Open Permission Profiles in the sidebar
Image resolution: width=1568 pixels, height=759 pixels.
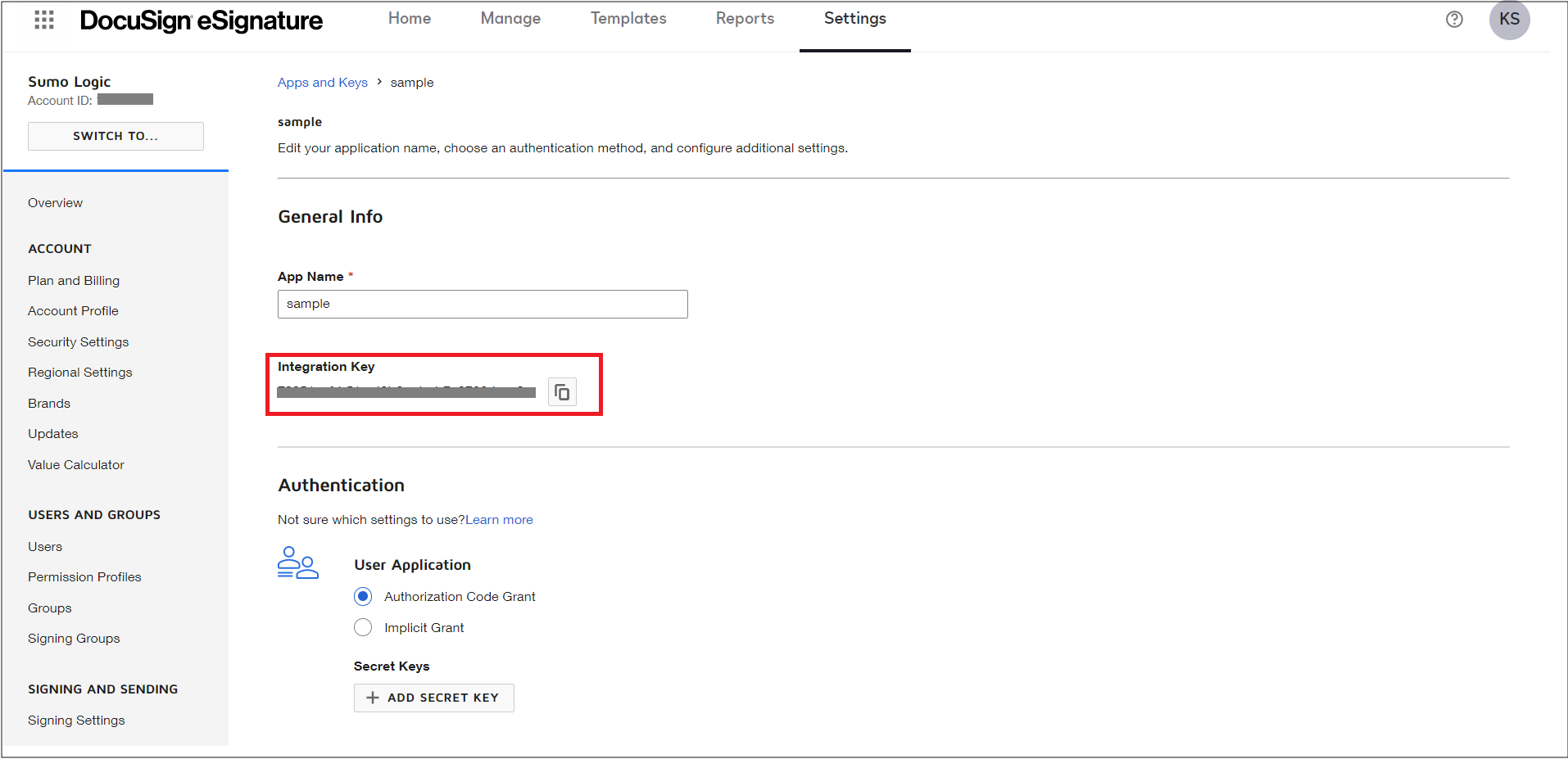point(84,576)
